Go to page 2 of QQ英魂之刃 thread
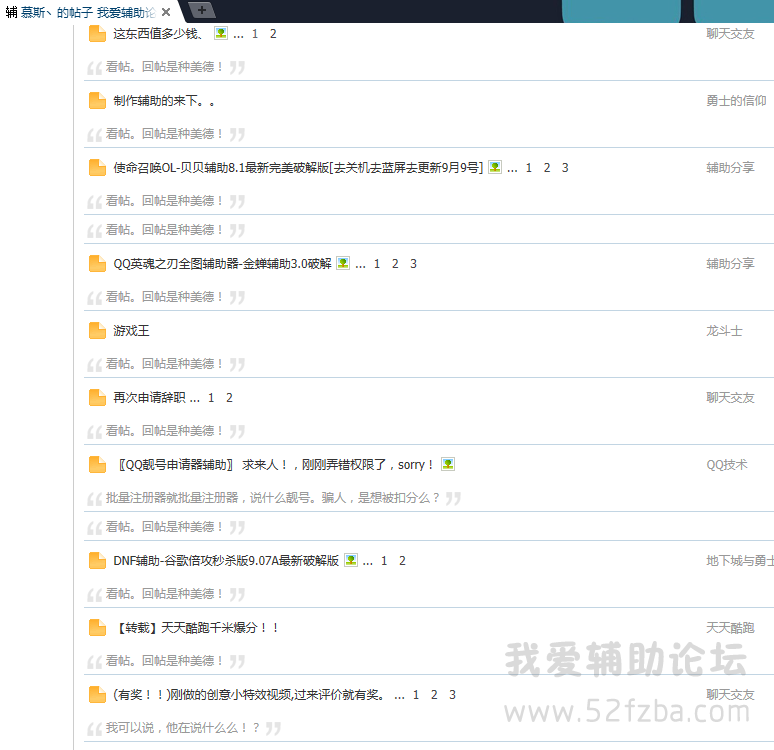This screenshot has width=774, height=750. pos(395,264)
